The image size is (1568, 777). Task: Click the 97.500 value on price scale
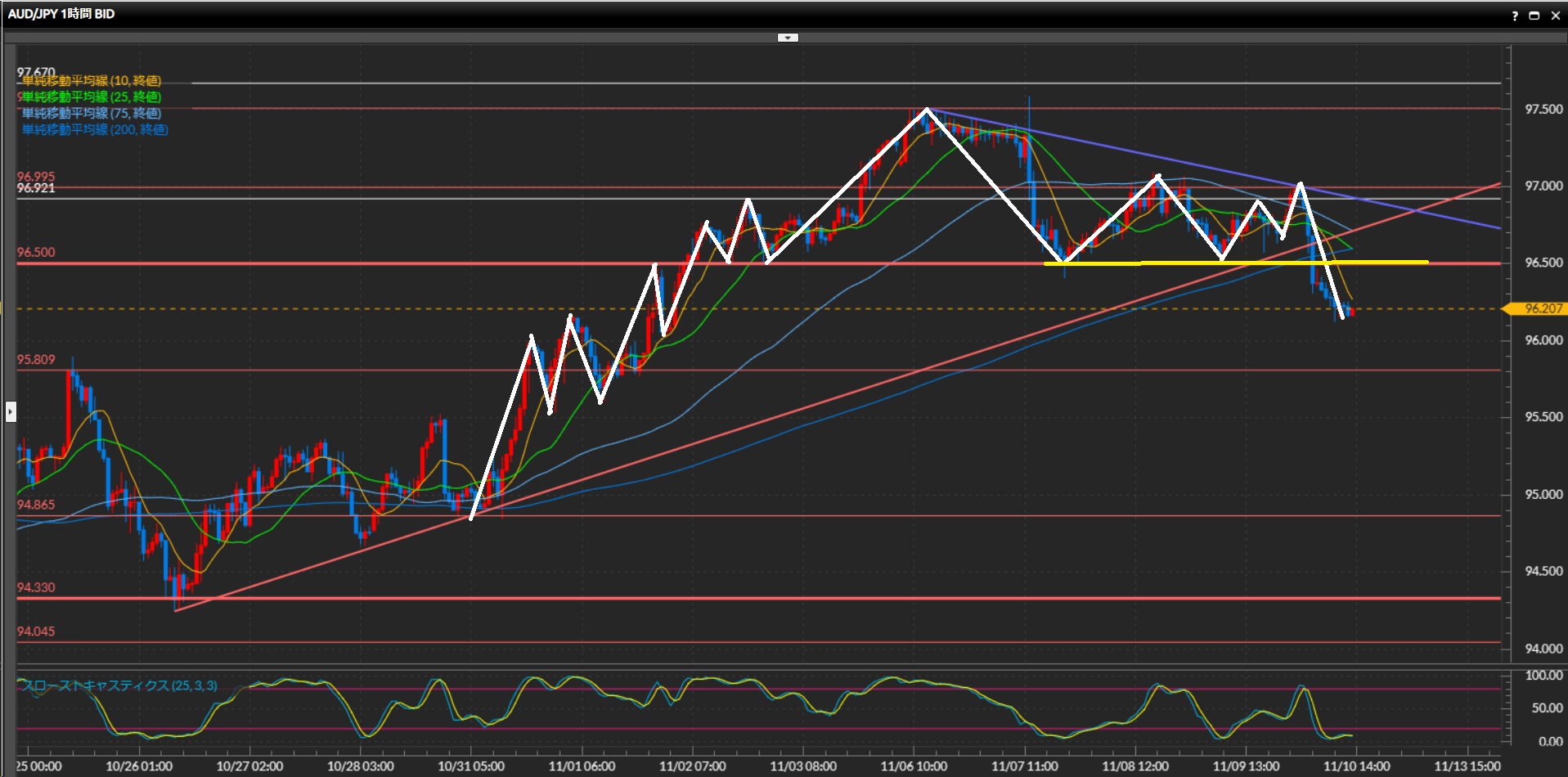click(x=1543, y=110)
